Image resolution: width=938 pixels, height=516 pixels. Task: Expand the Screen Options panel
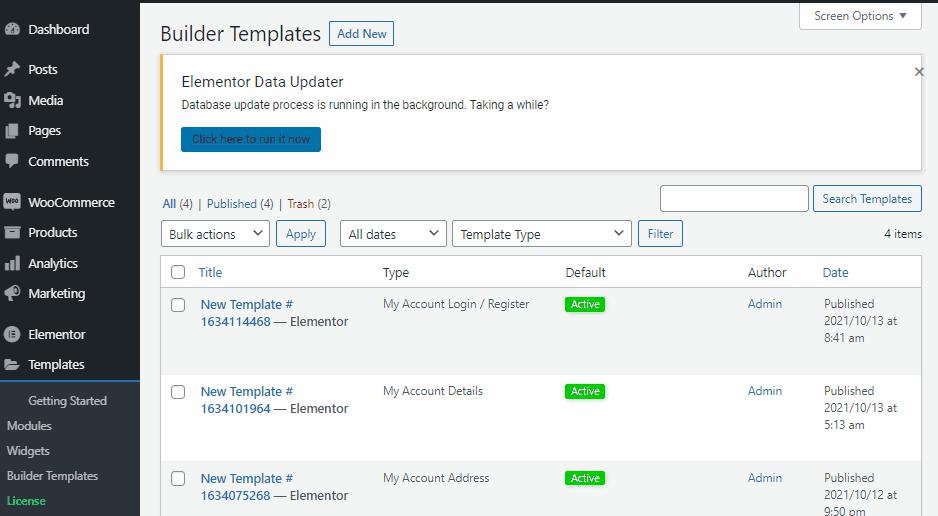click(x=860, y=16)
